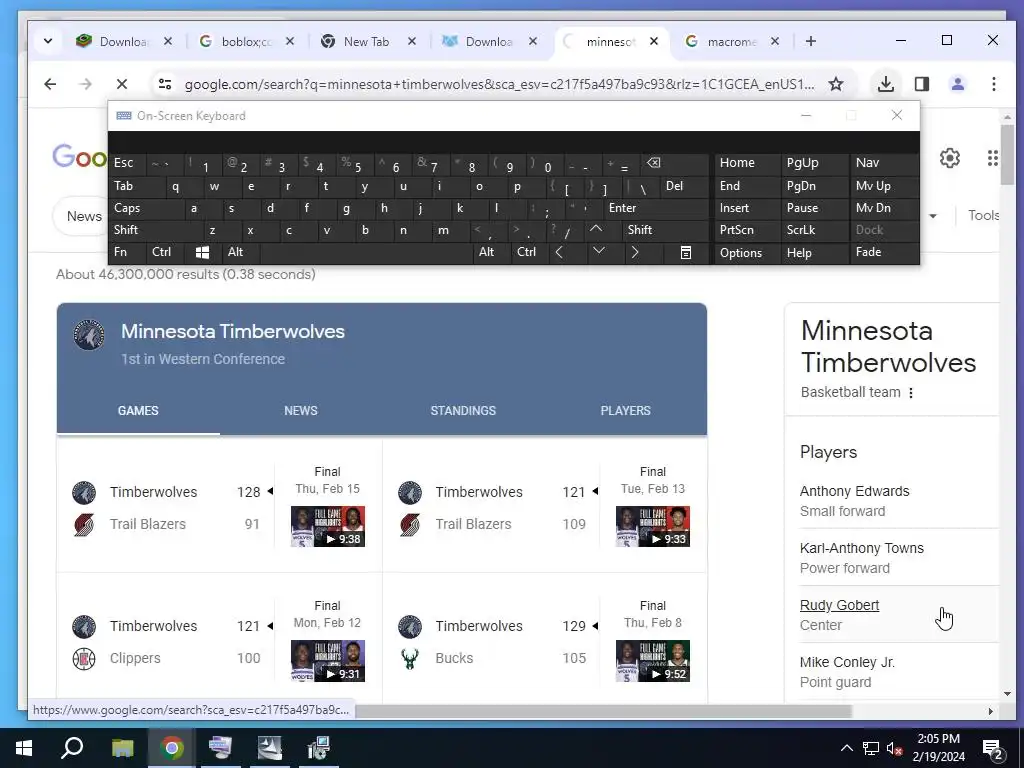Click the left arrow key on On-Screen Keyboard

pyautogui.click(x=559, y=252)
